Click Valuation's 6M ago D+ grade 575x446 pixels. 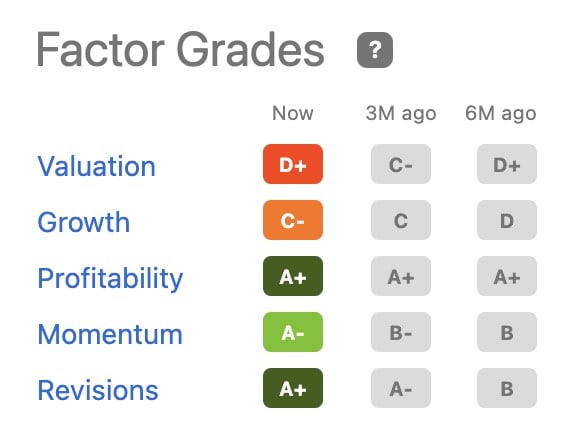[x=507, y=164]
